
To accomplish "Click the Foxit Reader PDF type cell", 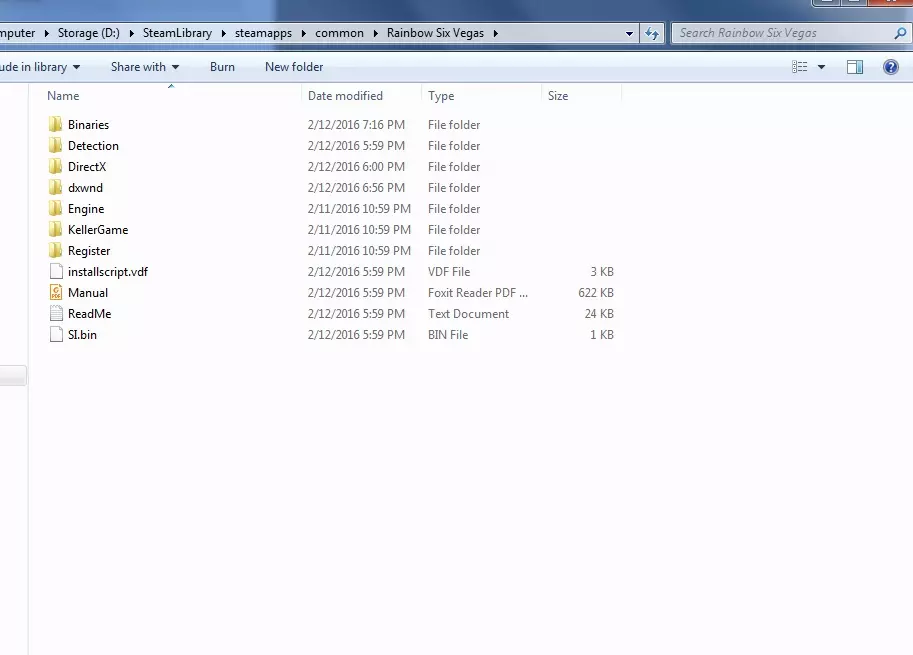I will 478,292.
